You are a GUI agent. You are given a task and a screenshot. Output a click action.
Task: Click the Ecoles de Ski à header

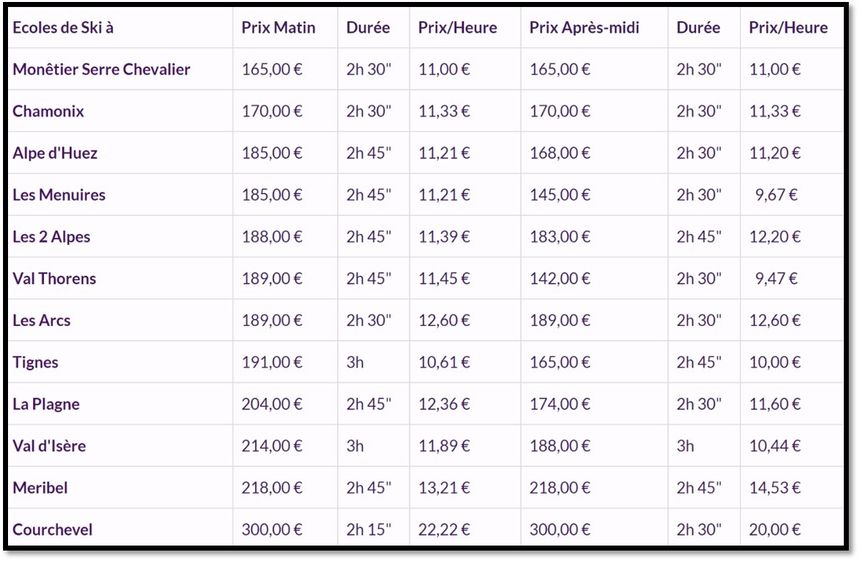[x=63, y=27]
